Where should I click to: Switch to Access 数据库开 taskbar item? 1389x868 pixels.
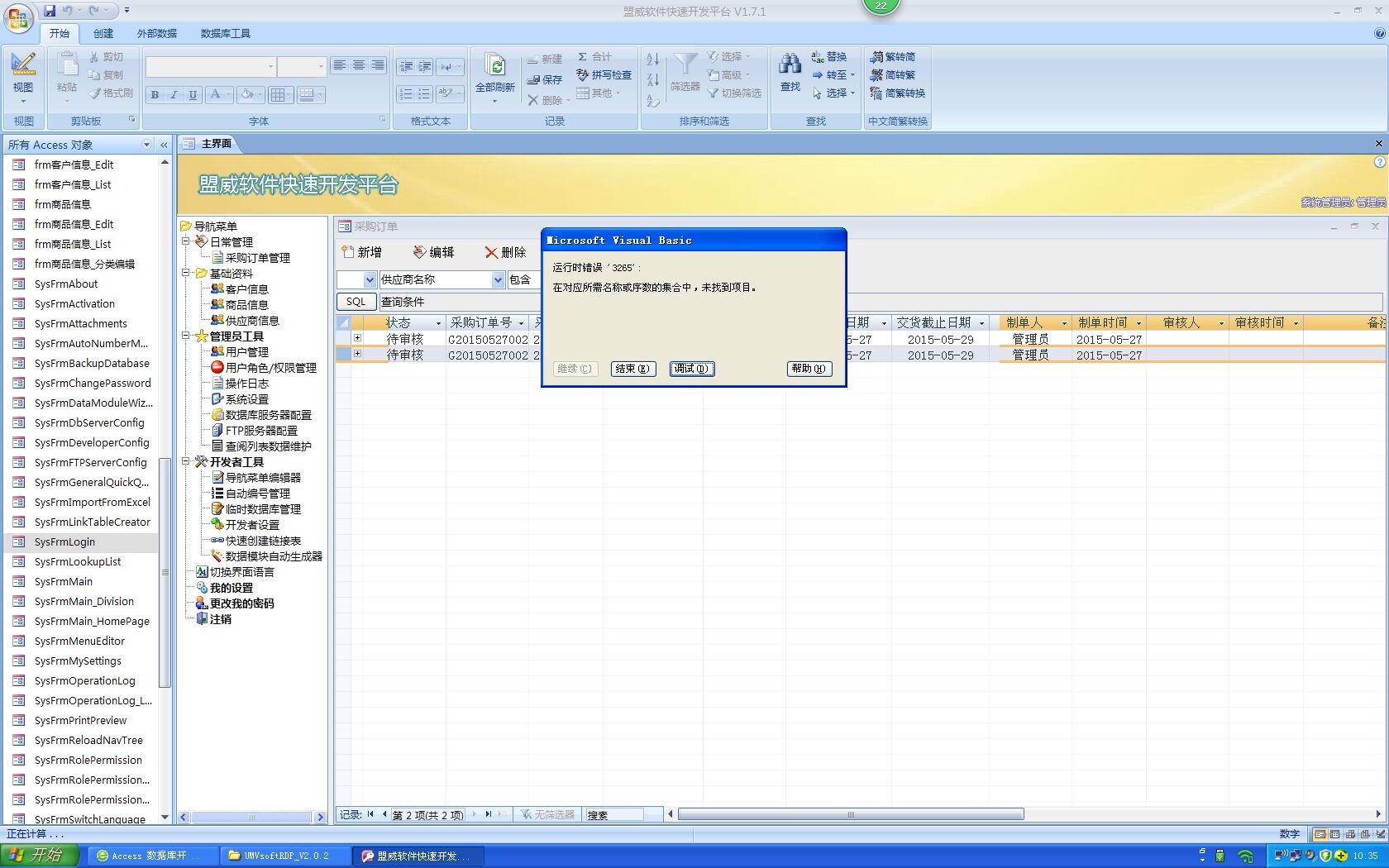point(154,856)
